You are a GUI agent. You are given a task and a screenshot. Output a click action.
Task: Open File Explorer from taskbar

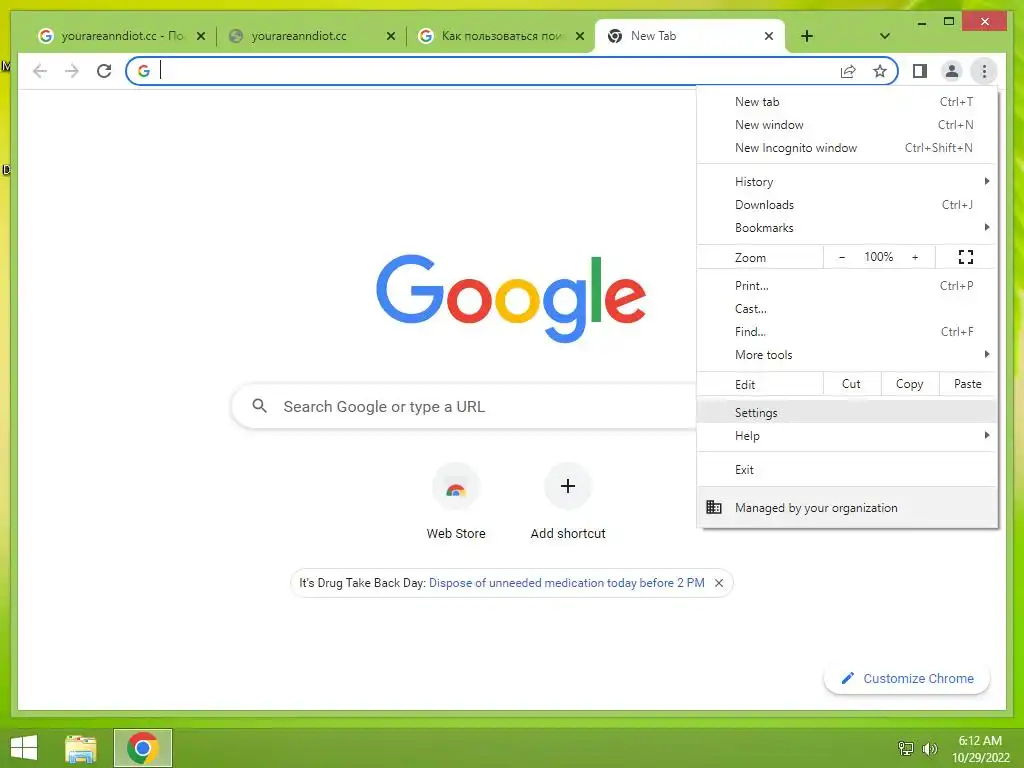81,748
